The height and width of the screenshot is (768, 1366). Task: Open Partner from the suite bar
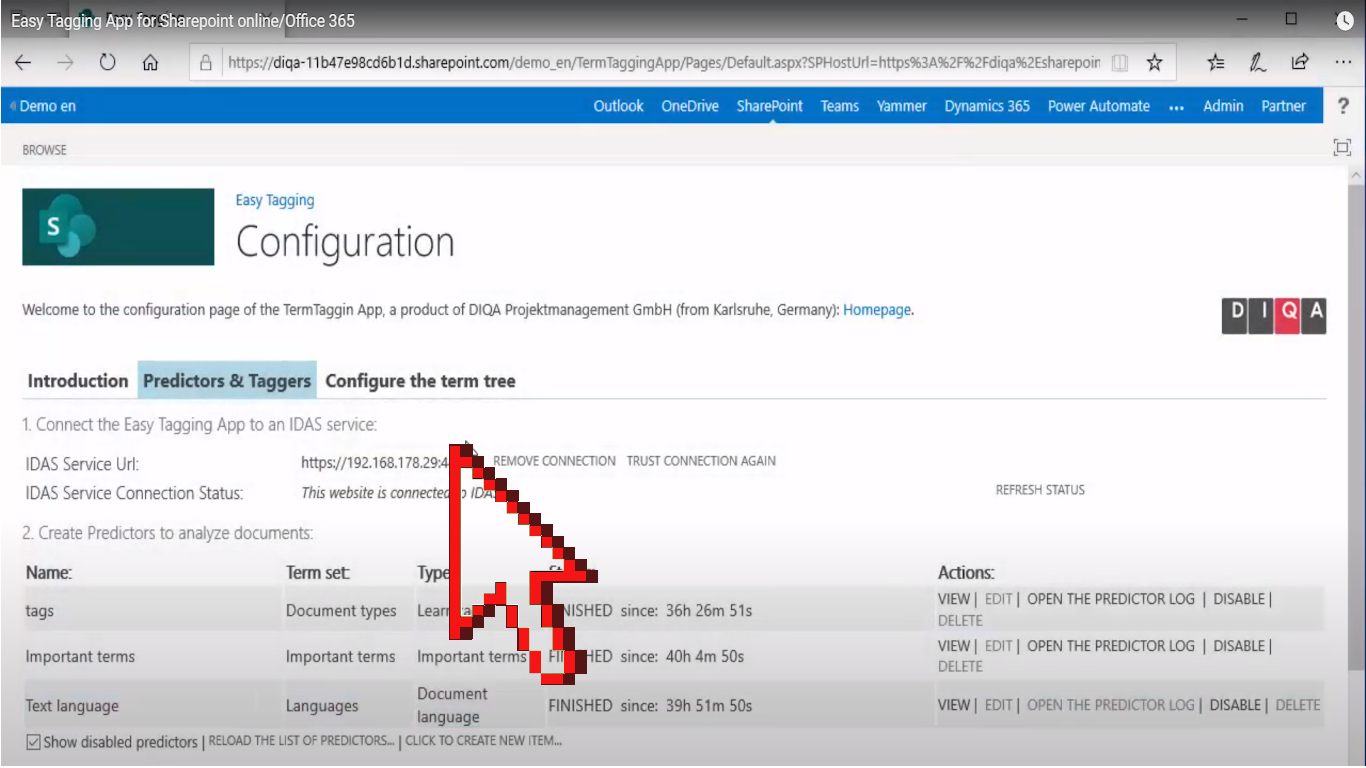1284,106
